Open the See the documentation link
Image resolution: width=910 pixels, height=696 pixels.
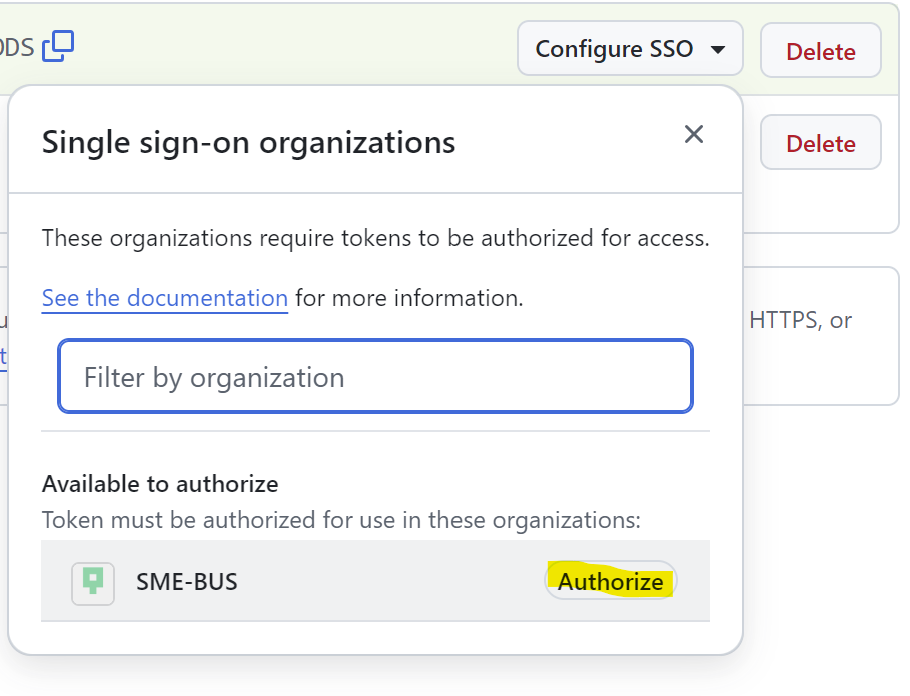click(165, 298)
